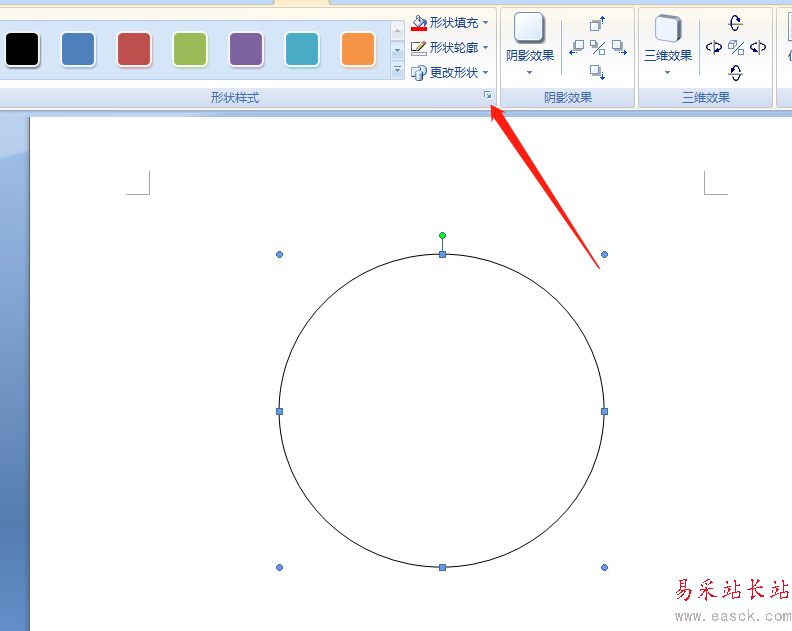Open the 三维效果 dropdown arrow

[667, 73]
